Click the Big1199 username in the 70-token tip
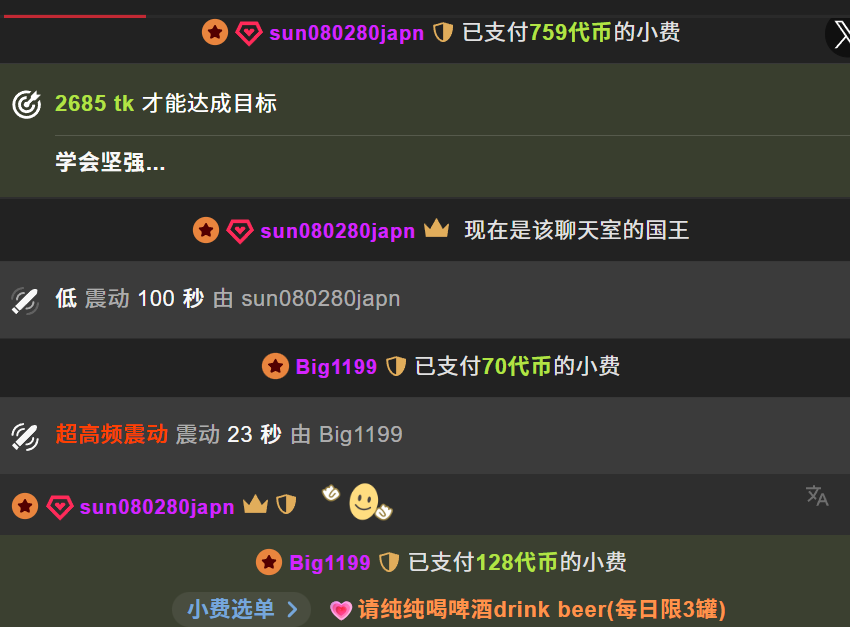The width and height of the screenshot is (850, 627). tap(336, 367)
